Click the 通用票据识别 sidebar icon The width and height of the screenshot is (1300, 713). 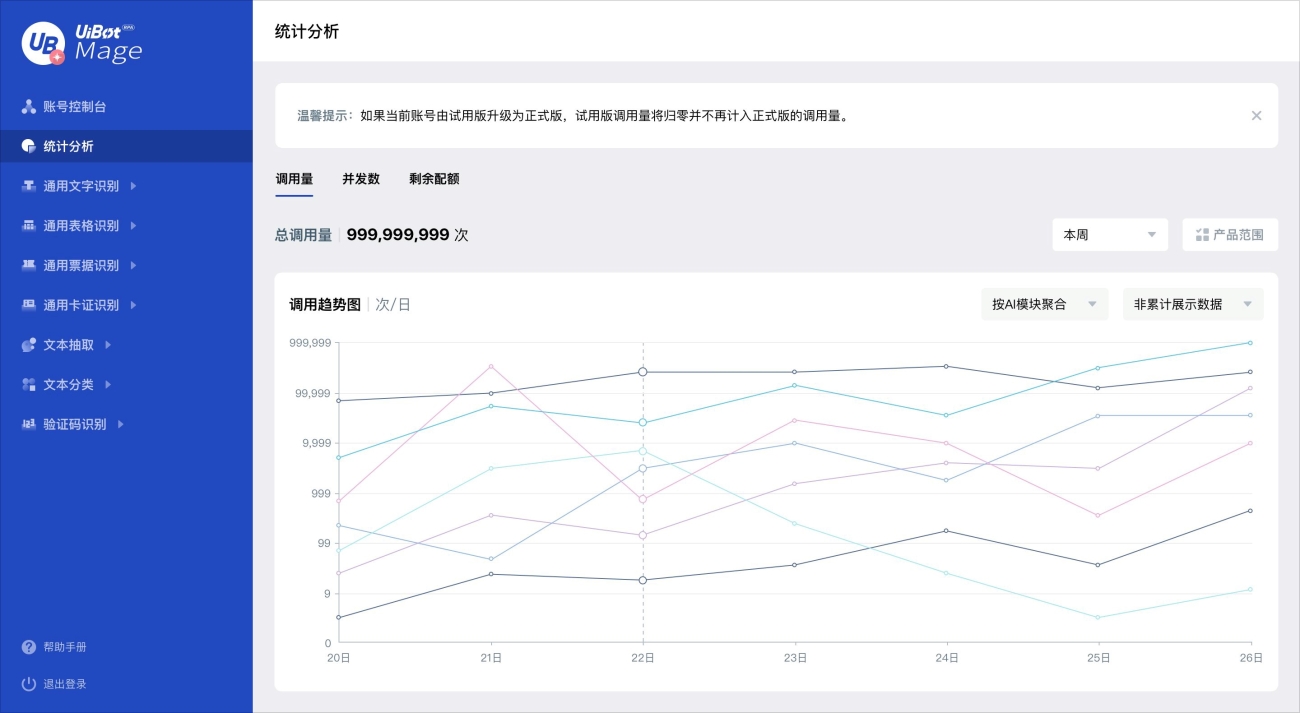(x=29, y=266)
